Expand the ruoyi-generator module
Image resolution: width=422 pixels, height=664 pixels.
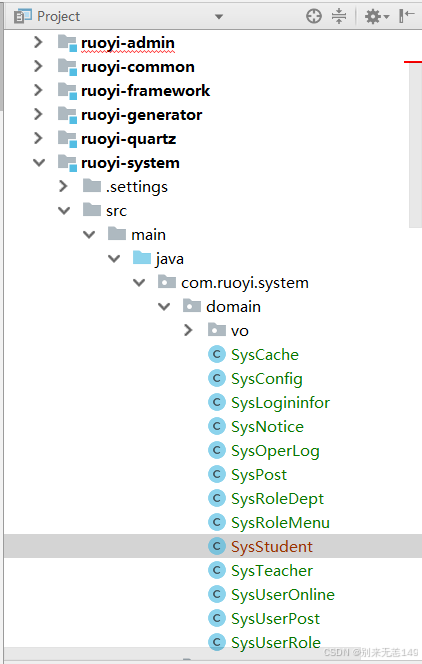point(38,114)
